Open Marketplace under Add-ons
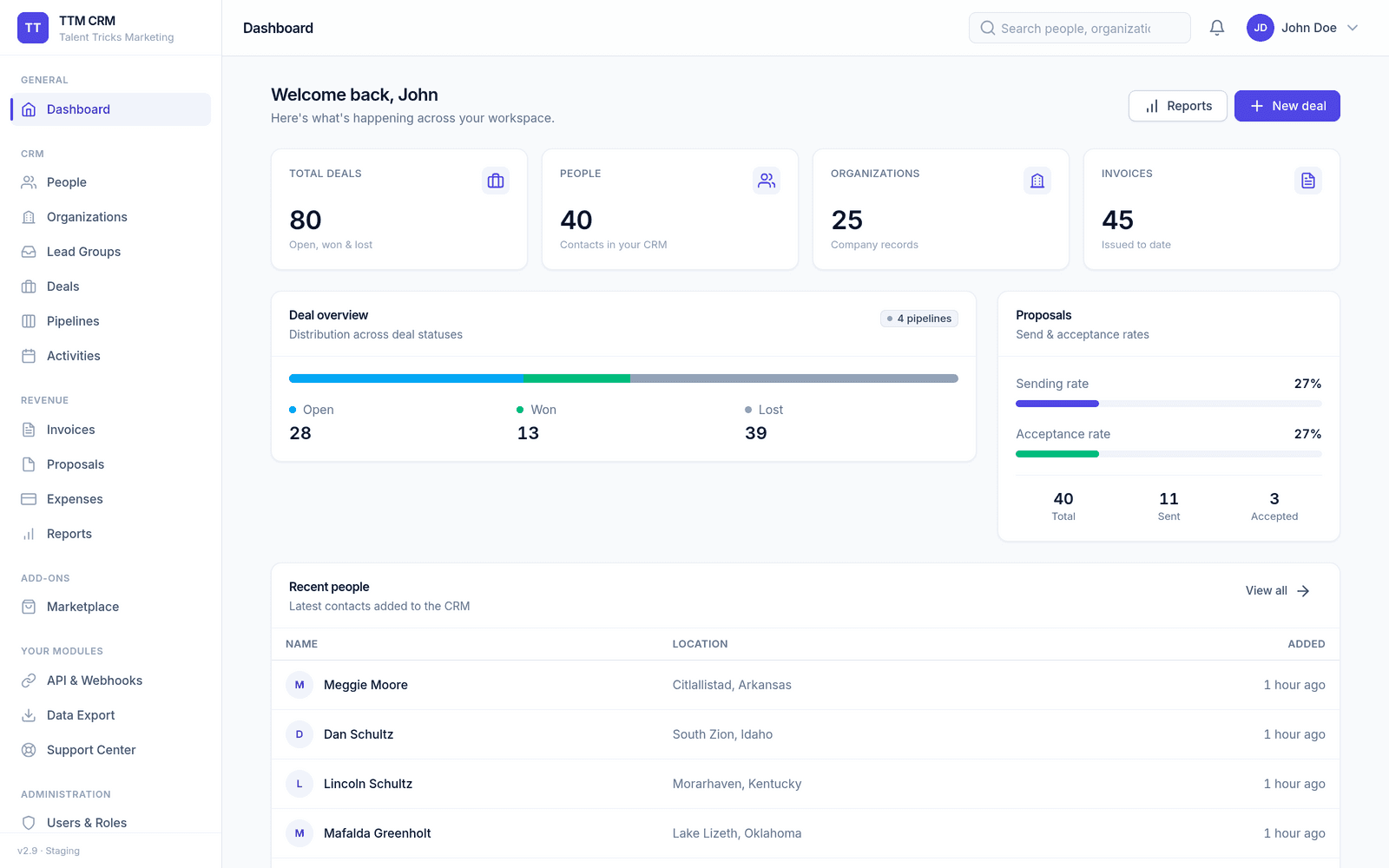 (x=111, y=607)
